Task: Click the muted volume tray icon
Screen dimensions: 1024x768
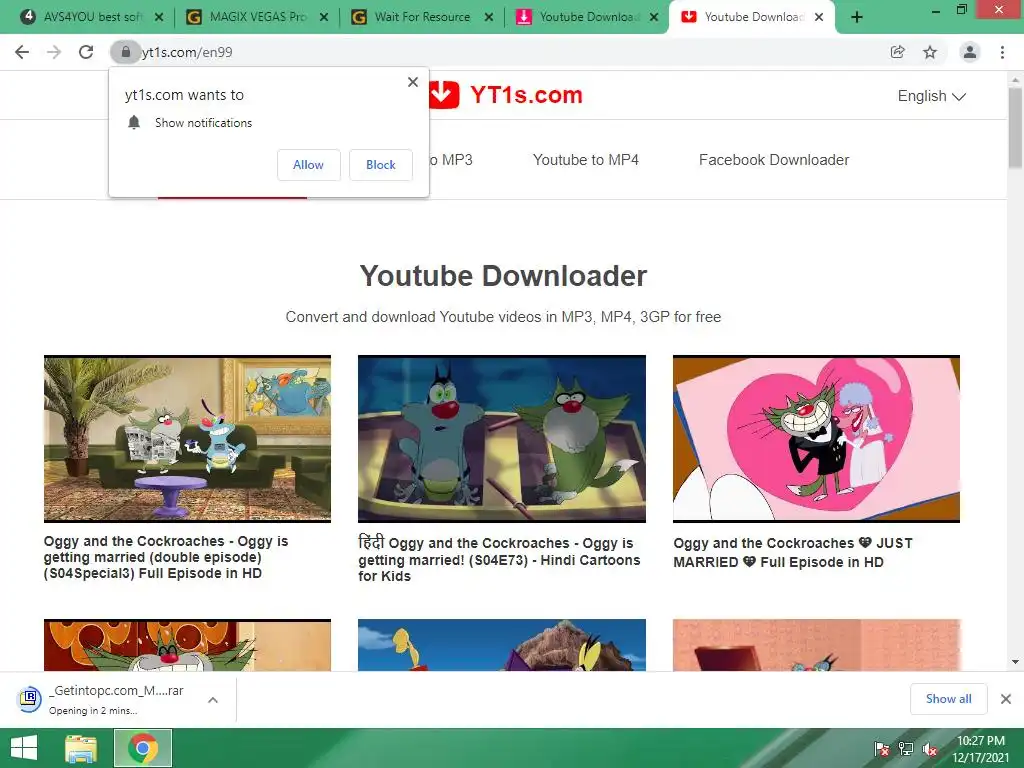Action: pyautogui.click(x=929, y=749)
